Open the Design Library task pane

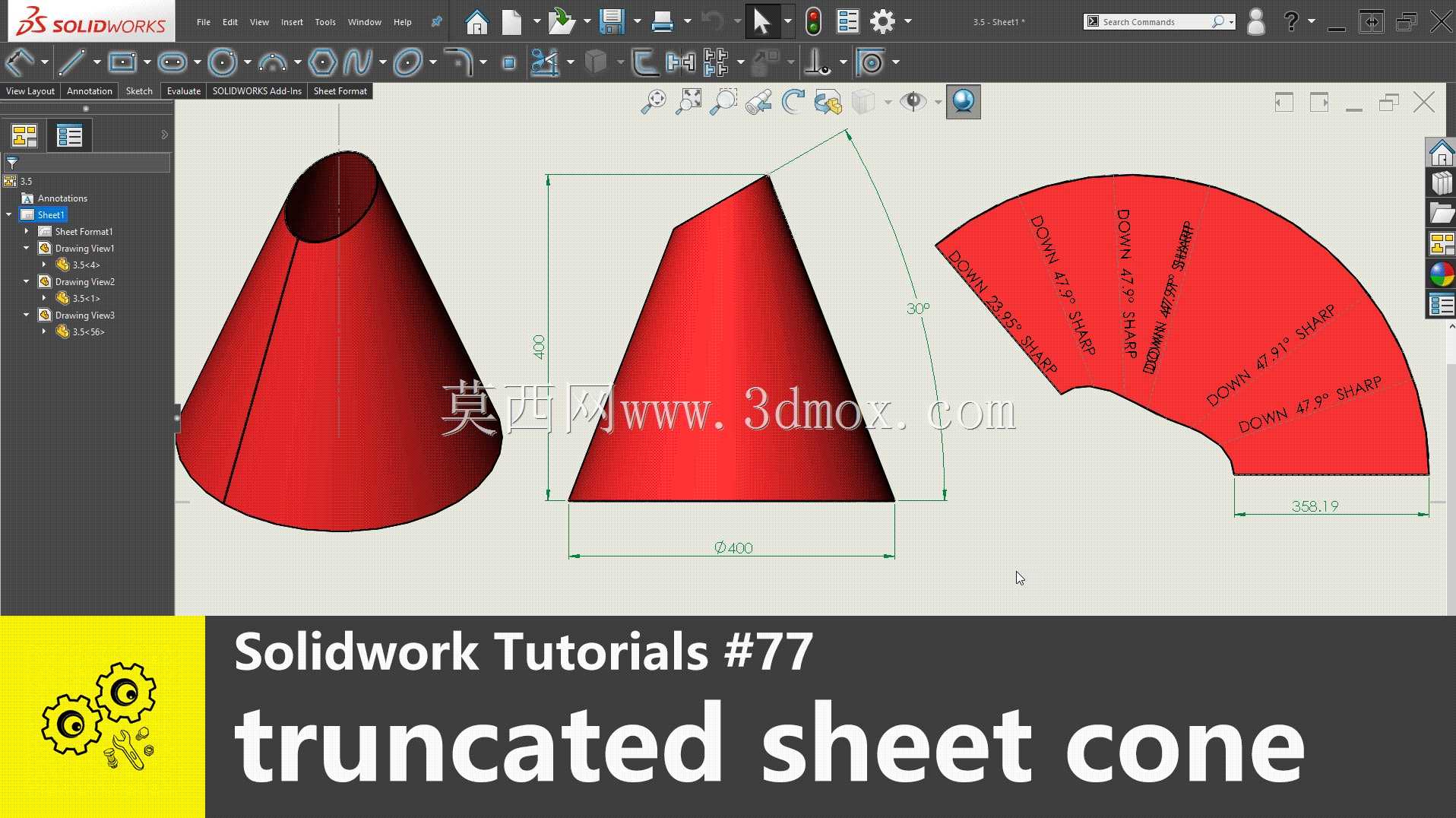[1441, 183]
